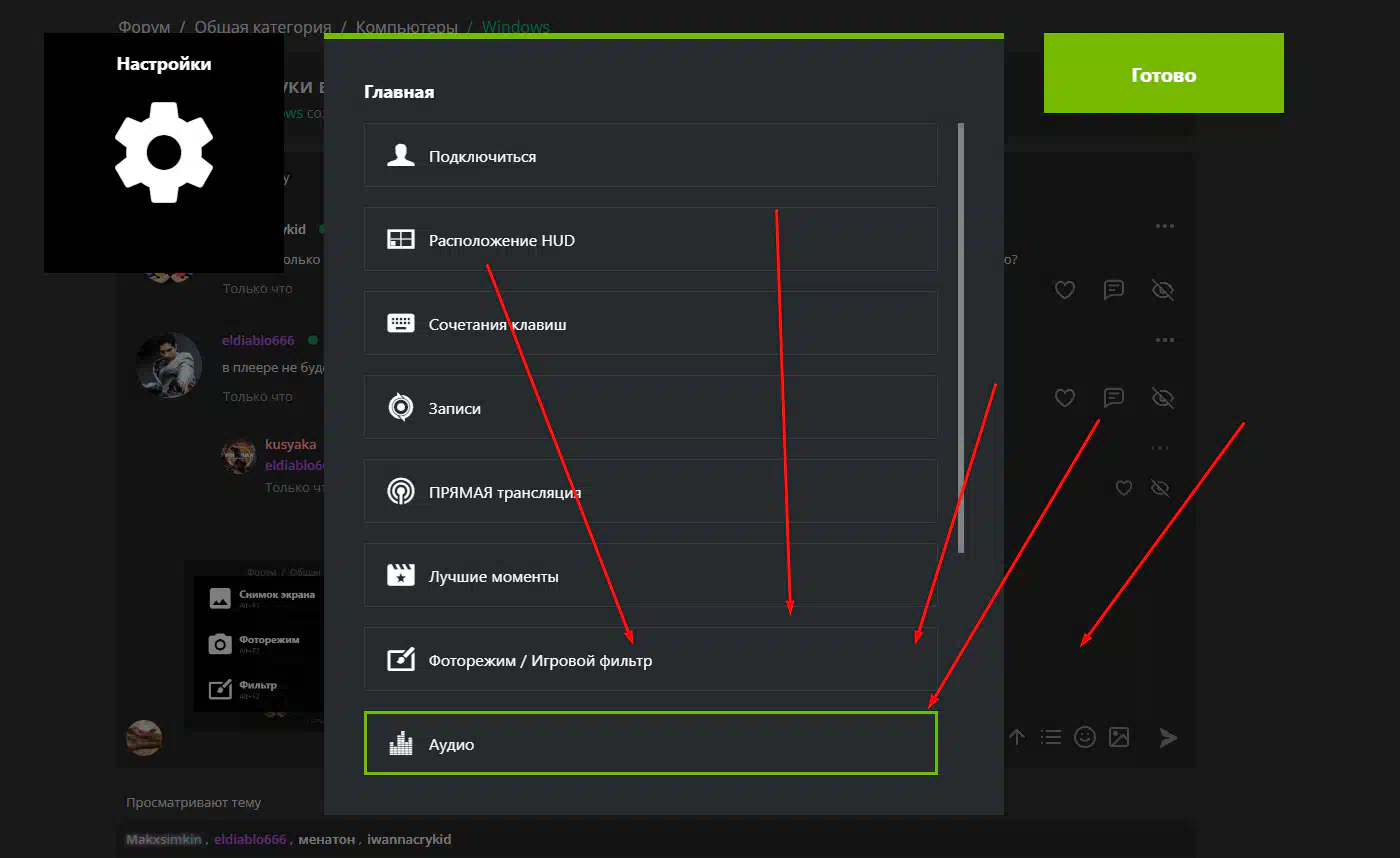Viewport: 1400px width, 858px height.
Task: Click the ПРЯМАЯ трансляция broadcast icon
Action: [401, 492]
